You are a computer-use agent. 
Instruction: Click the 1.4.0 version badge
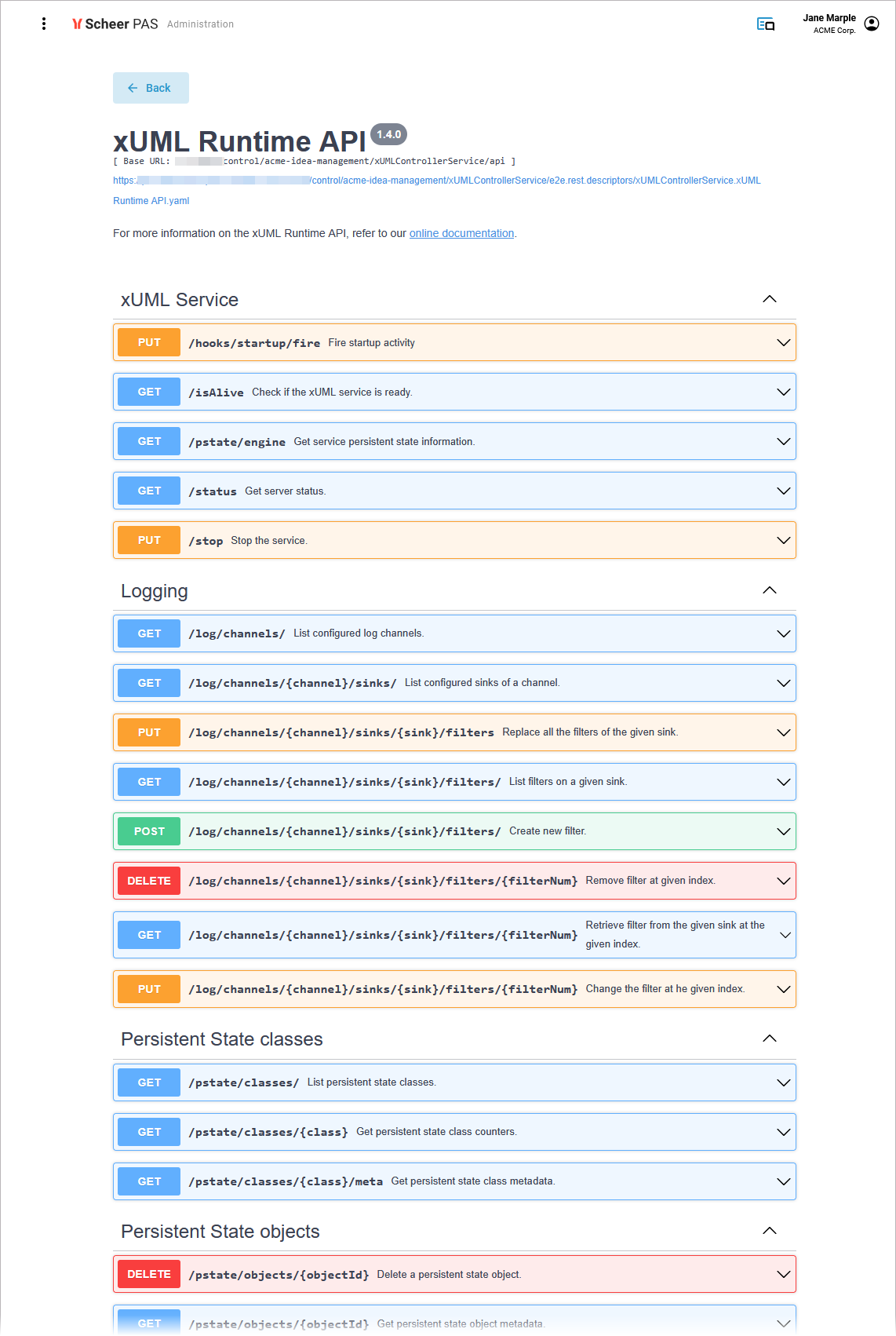pyautogui.click(x=388, y=134)
